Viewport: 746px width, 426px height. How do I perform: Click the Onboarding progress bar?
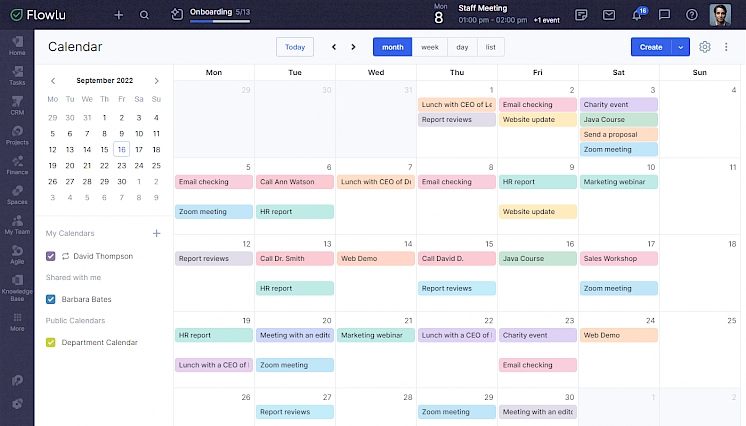click(220, 20)
